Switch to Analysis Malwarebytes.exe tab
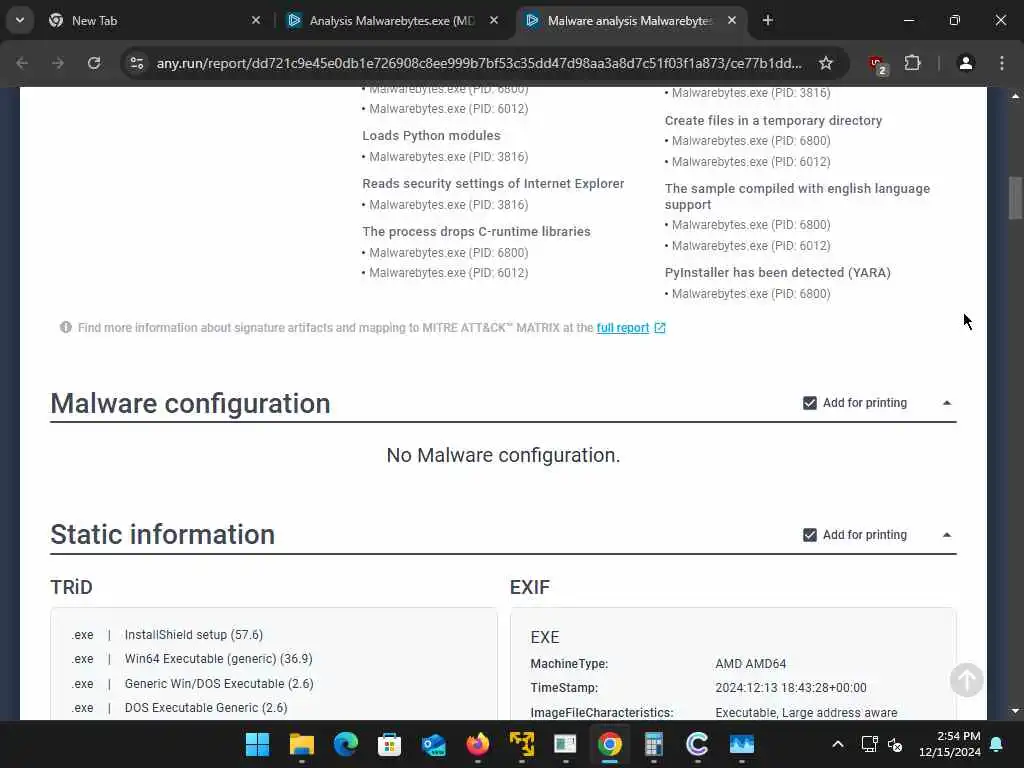 tap(392, 20)
